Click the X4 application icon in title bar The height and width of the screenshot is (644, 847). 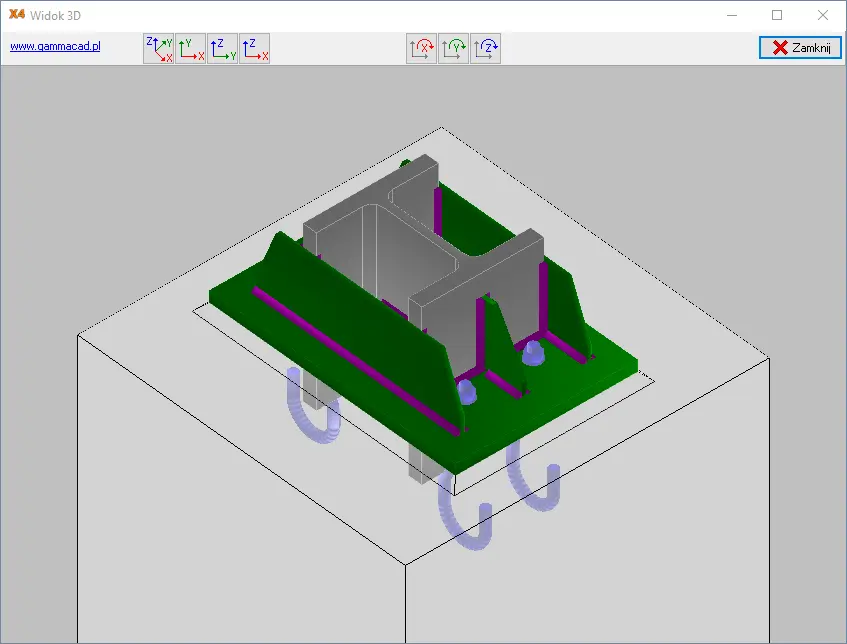(x=16, y=15)
